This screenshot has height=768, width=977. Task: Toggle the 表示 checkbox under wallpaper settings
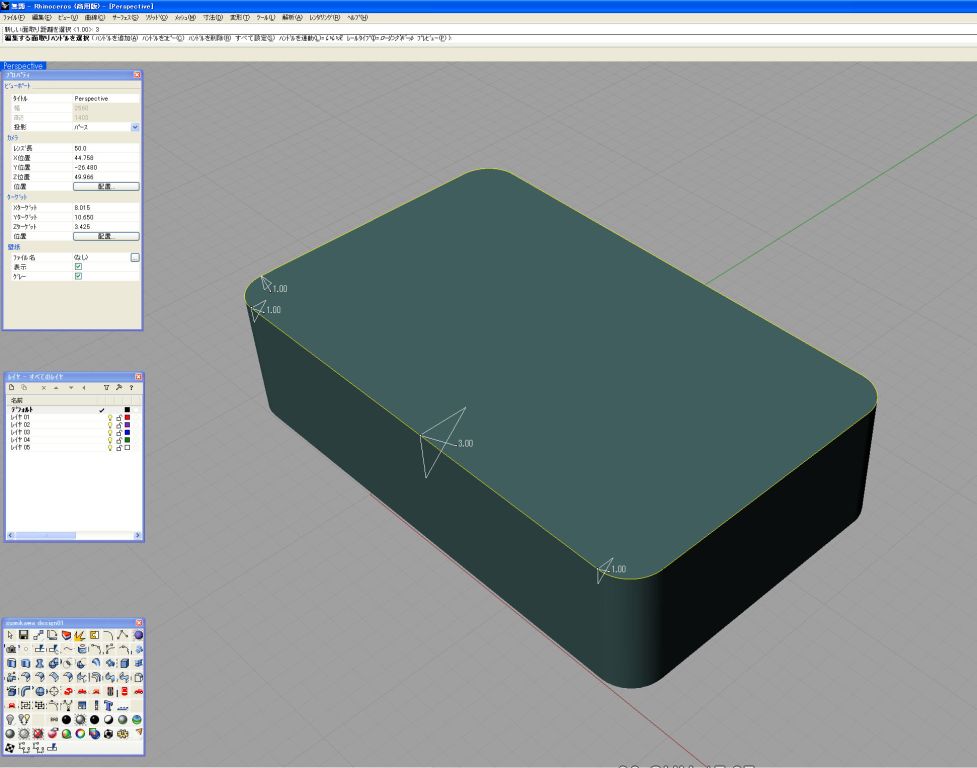78,267
